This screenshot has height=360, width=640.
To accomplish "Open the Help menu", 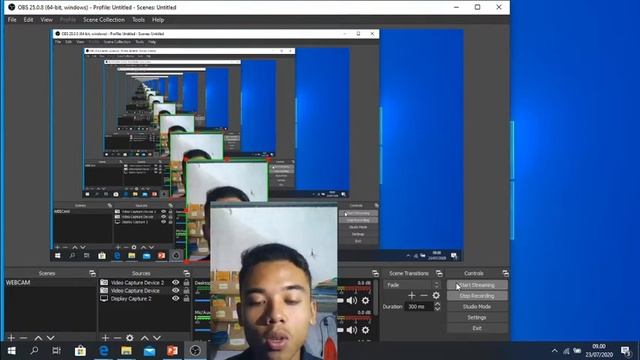I will 158,20.
